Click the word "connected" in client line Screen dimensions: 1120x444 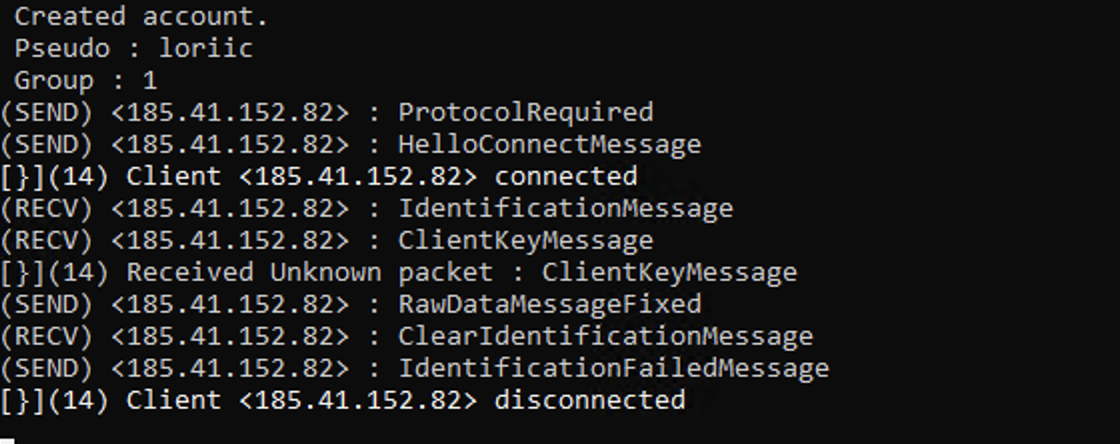[566, 176]
